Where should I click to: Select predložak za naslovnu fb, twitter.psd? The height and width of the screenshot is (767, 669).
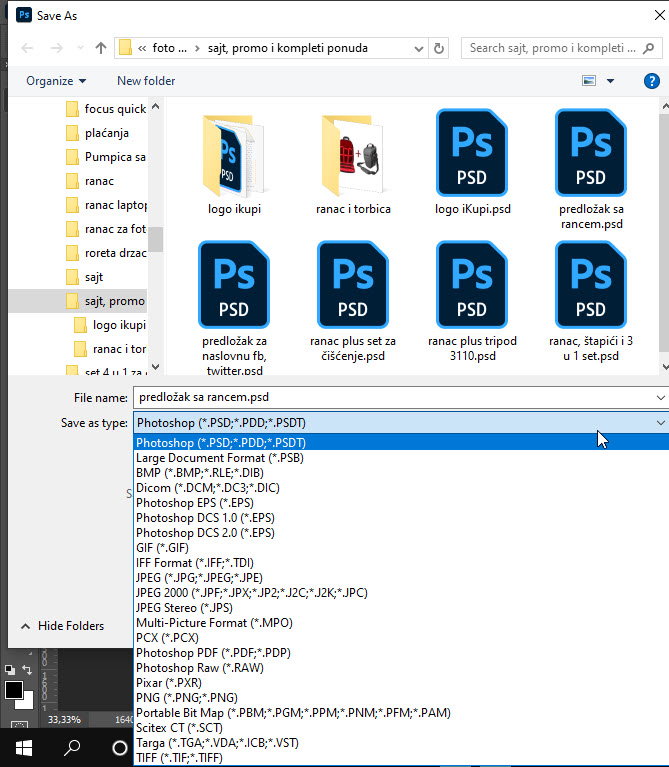[x=234, y=308]
